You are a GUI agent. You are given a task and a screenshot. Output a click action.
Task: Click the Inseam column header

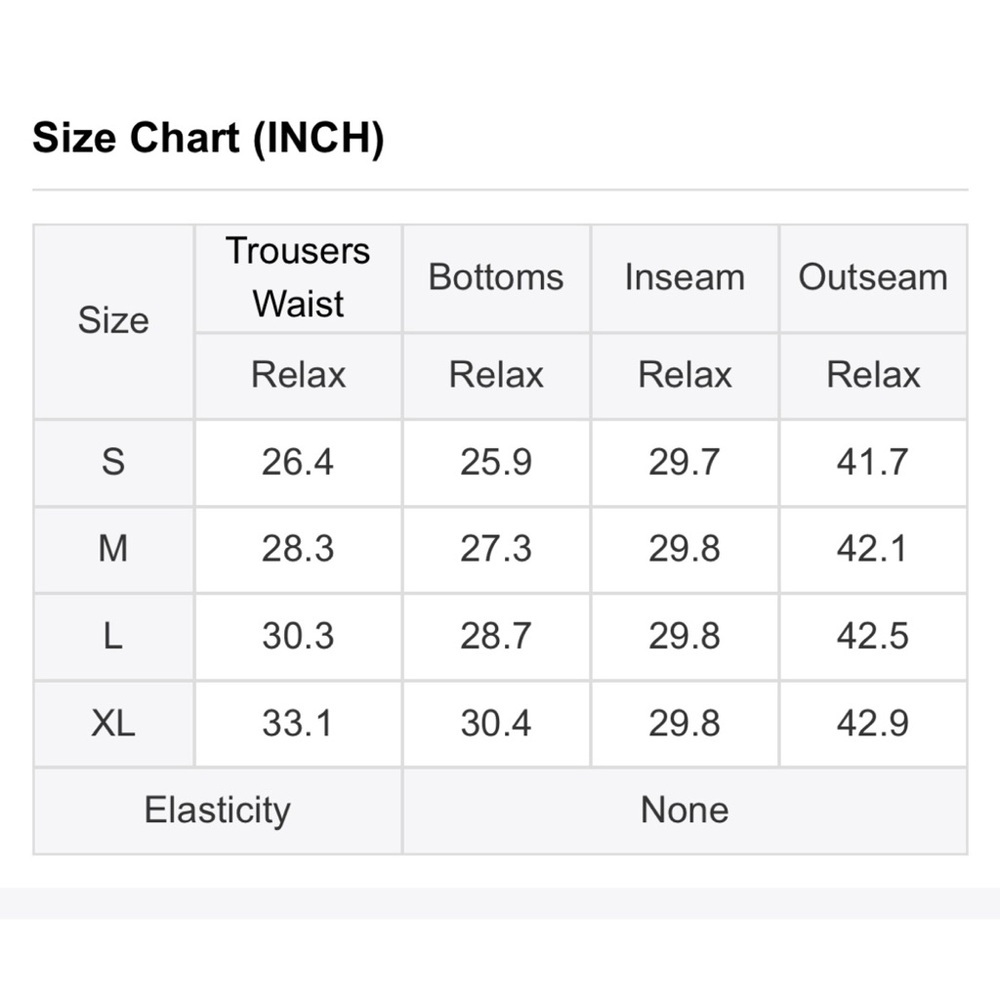pos(684,278)
